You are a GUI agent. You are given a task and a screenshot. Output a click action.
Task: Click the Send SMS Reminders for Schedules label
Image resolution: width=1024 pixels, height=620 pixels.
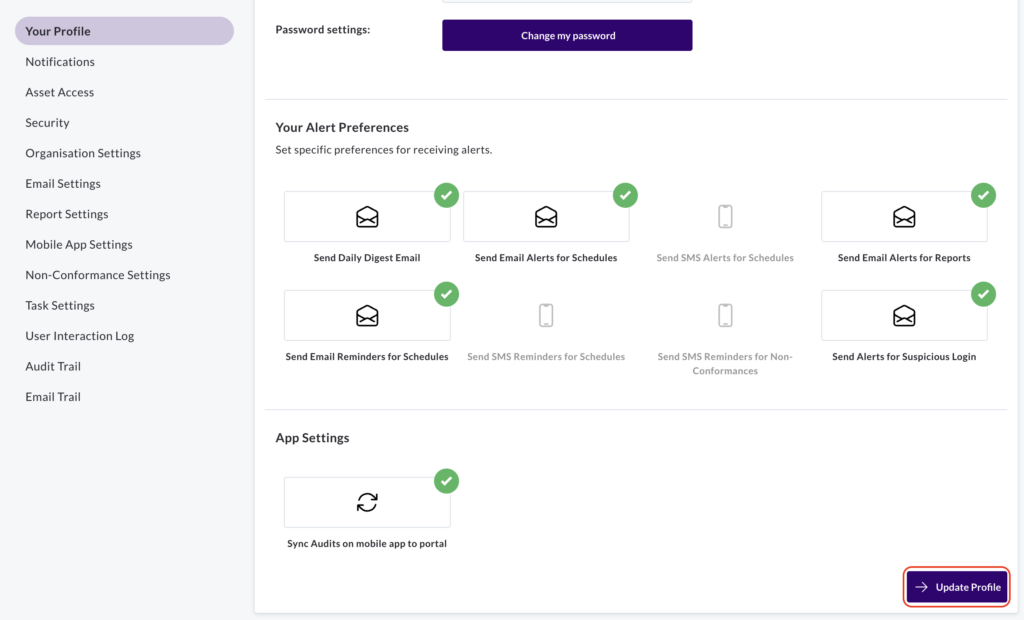546,357
